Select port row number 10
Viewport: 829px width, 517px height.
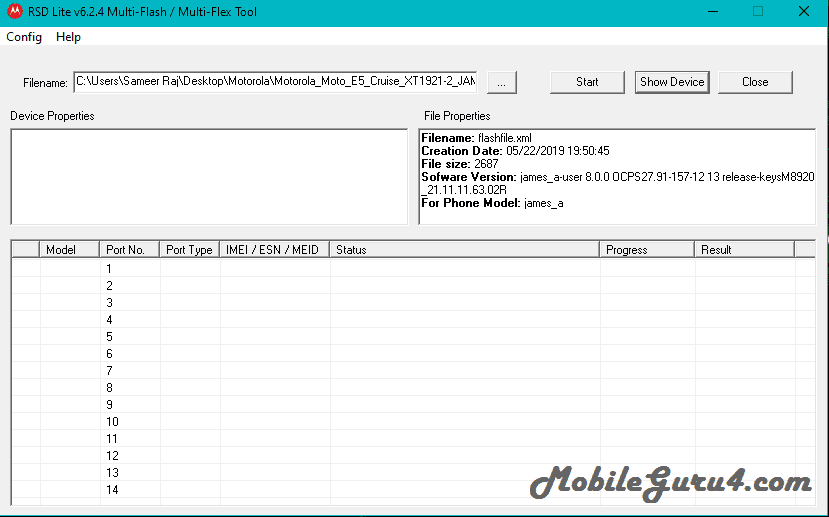point(413,421)
